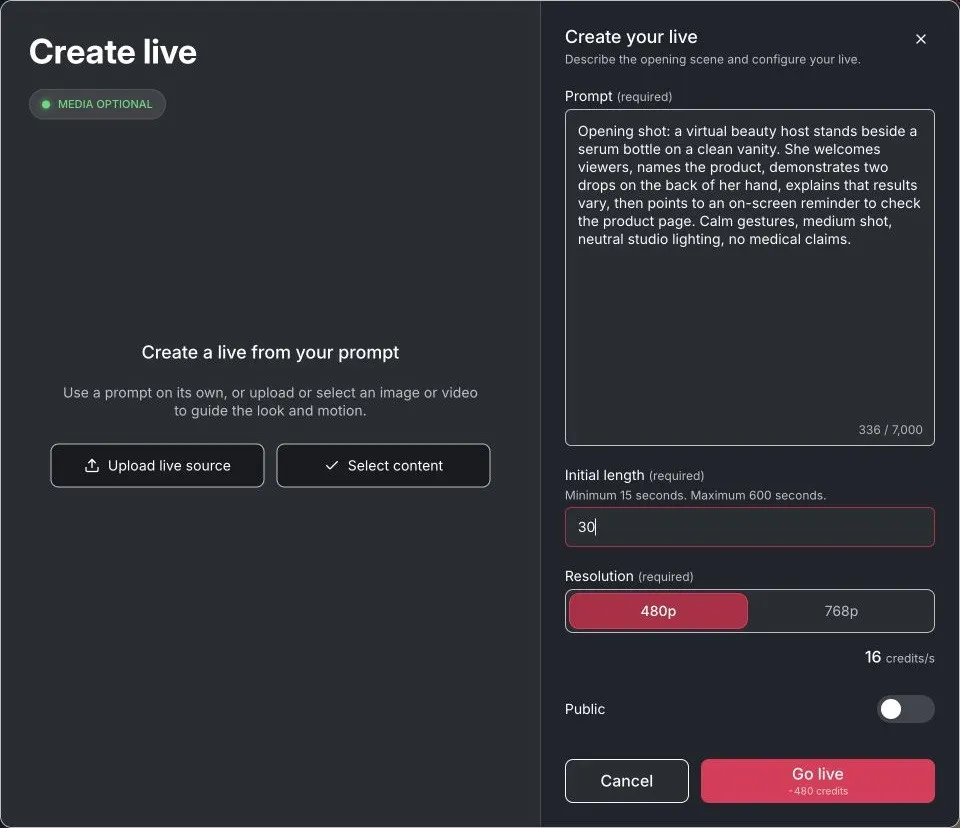Toggle the Public switch
This screenshot has height=828, width=960.
point(905,709)
